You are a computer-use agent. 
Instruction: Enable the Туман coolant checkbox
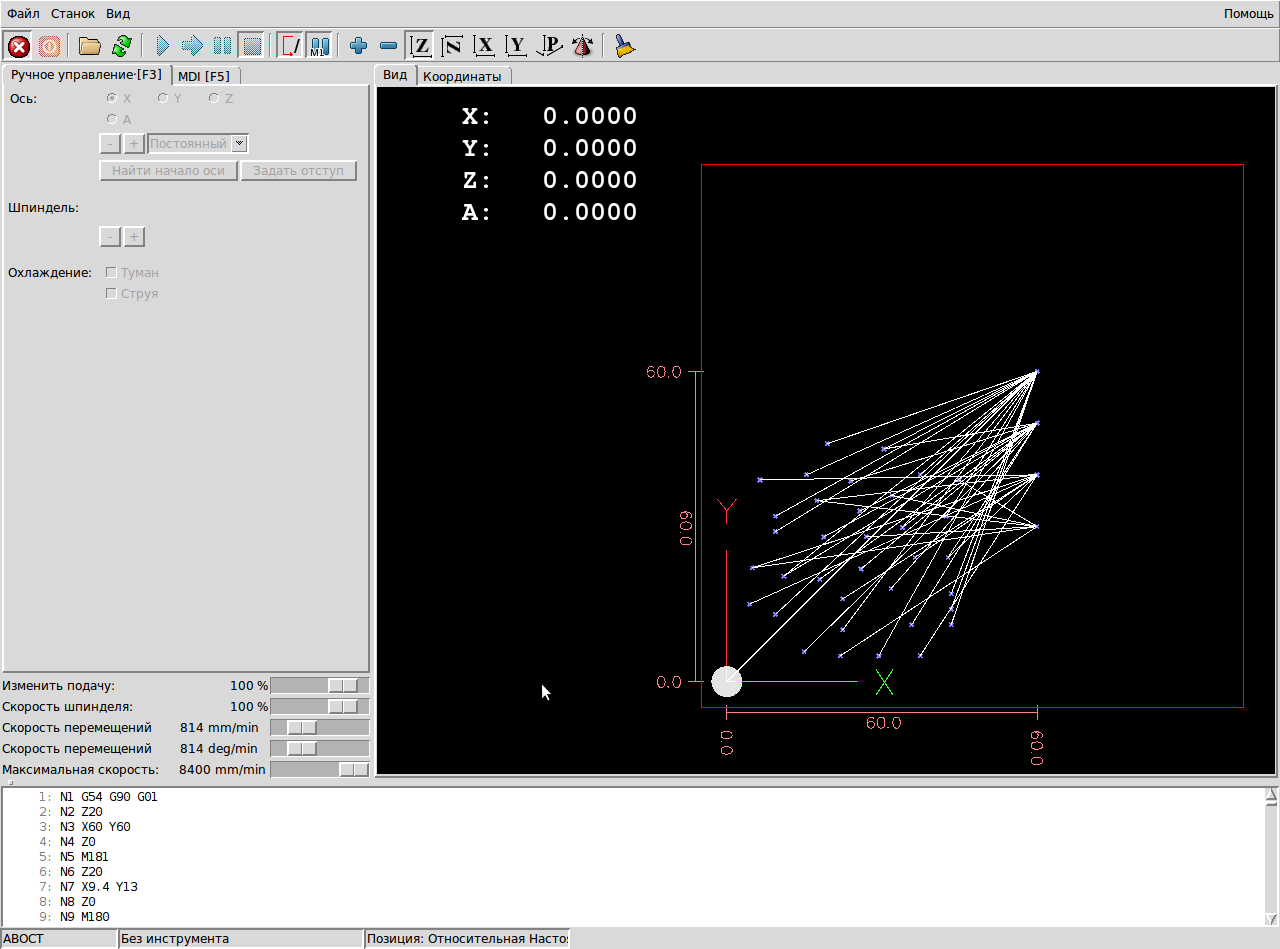(112, 272)
